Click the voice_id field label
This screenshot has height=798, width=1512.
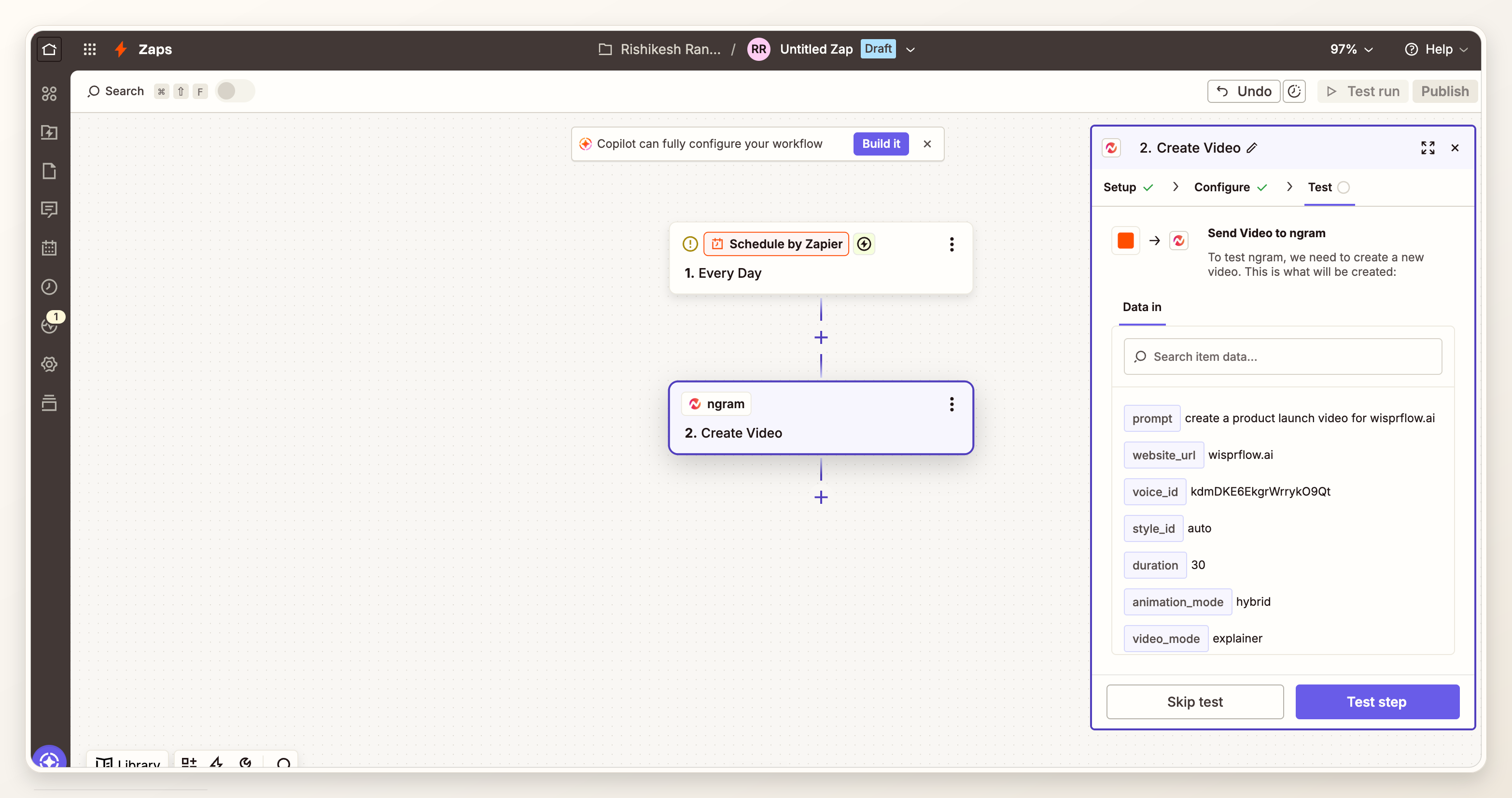pos(1155,492)
